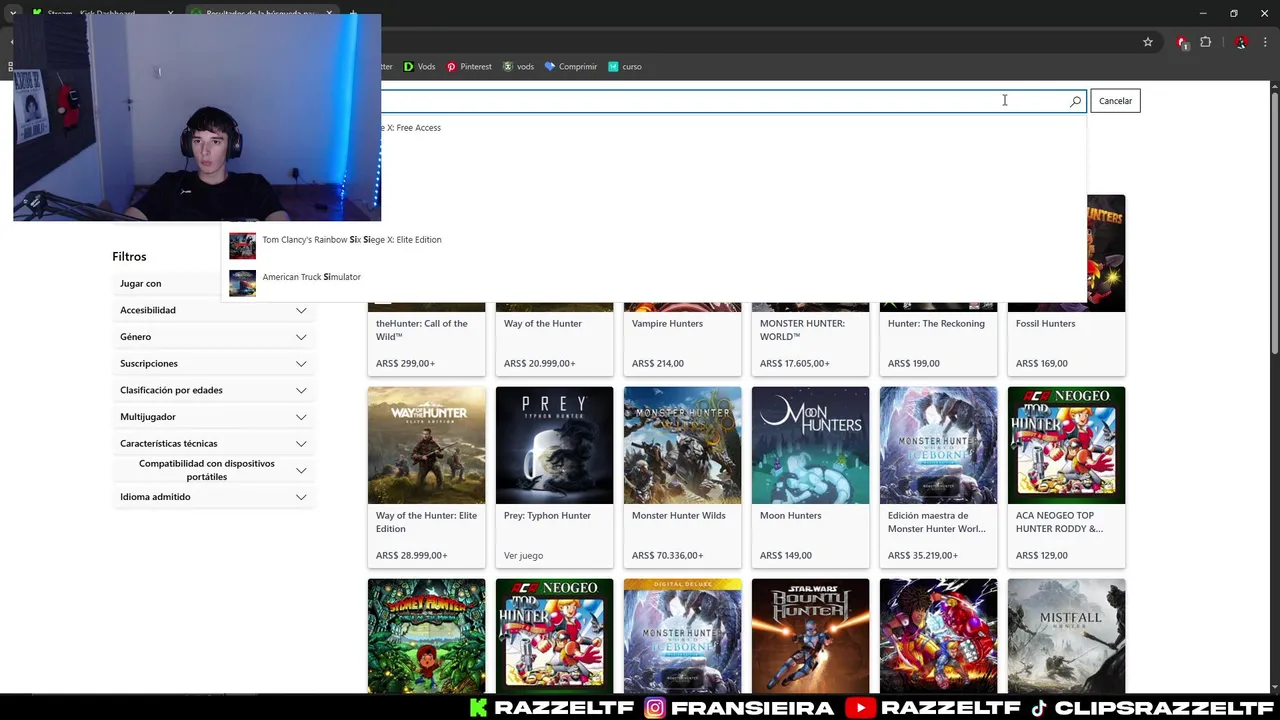
Task: Click the Moon Hunters title text
Action: pos(790,515)
